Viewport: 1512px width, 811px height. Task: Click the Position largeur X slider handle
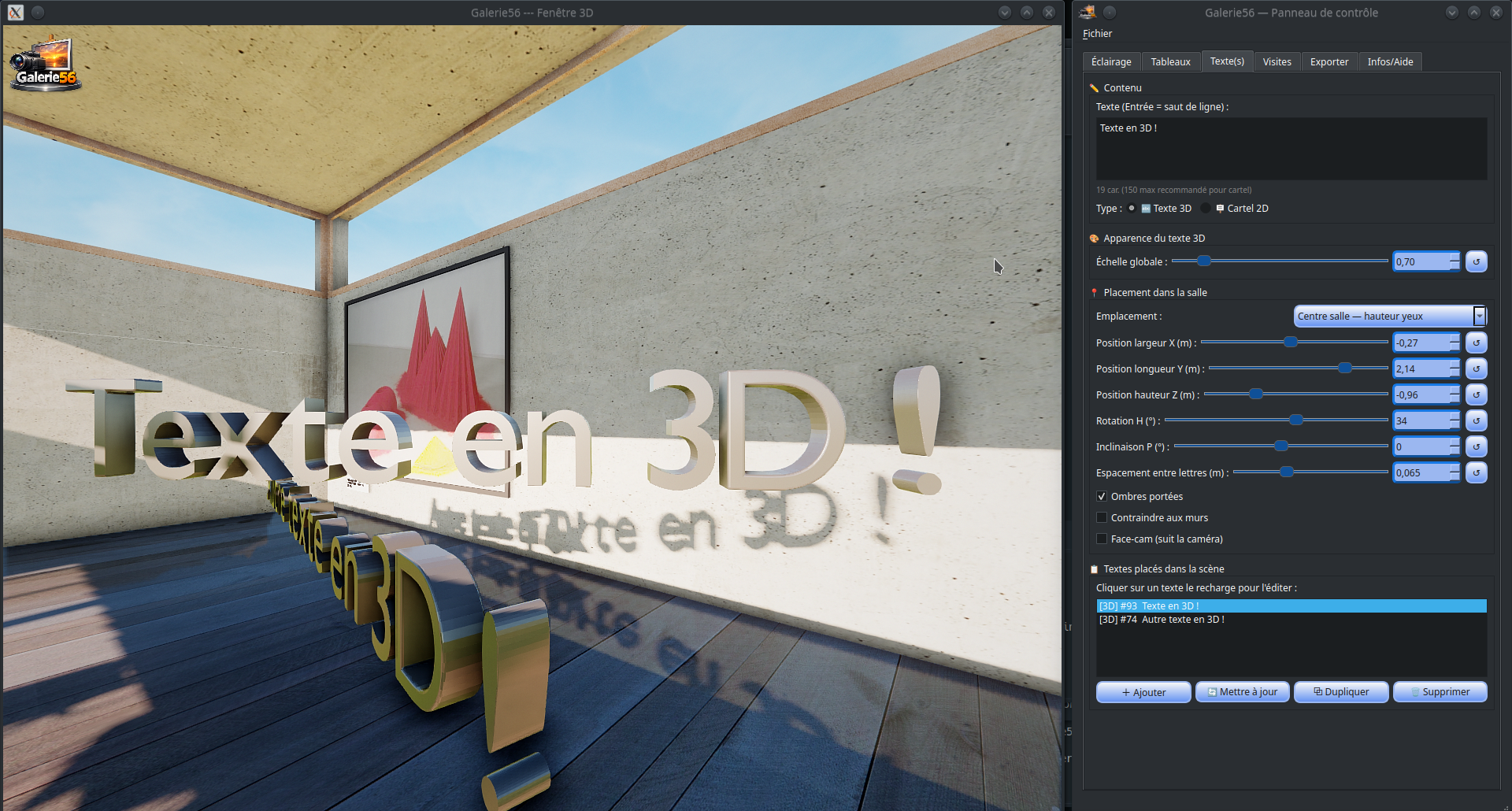[x=1291, y=342]
